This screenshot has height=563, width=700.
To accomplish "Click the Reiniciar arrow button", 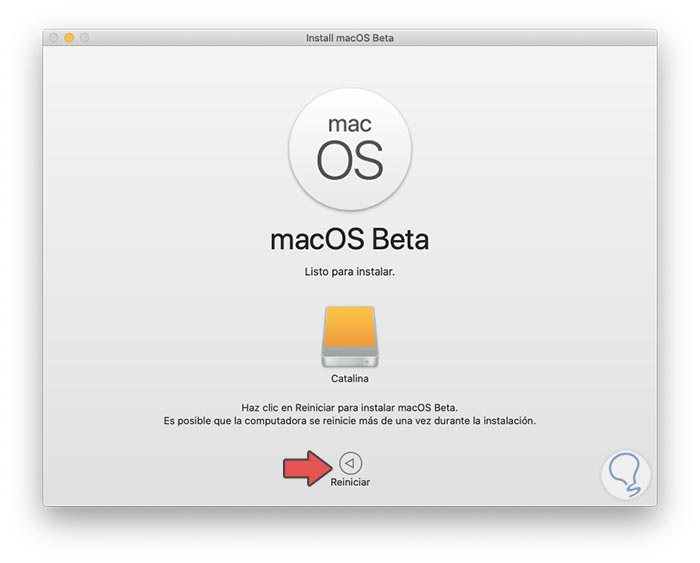I will (x=350, y=463).
